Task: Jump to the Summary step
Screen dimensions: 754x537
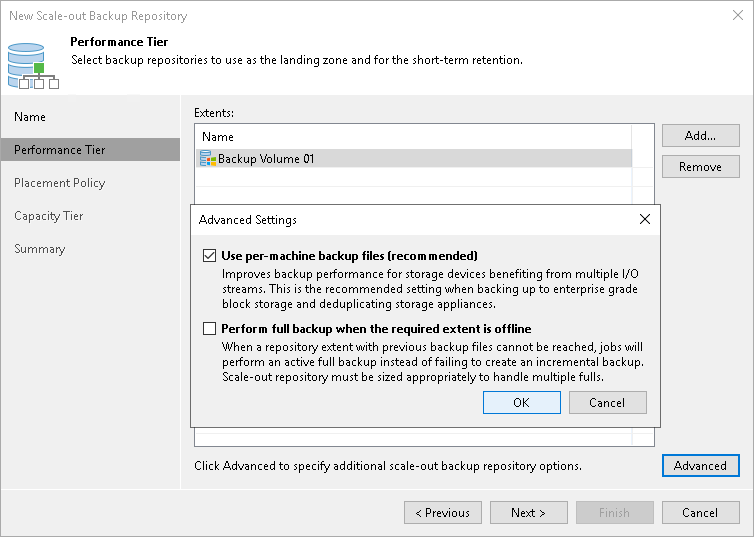Action: click(x=40, y=249)
